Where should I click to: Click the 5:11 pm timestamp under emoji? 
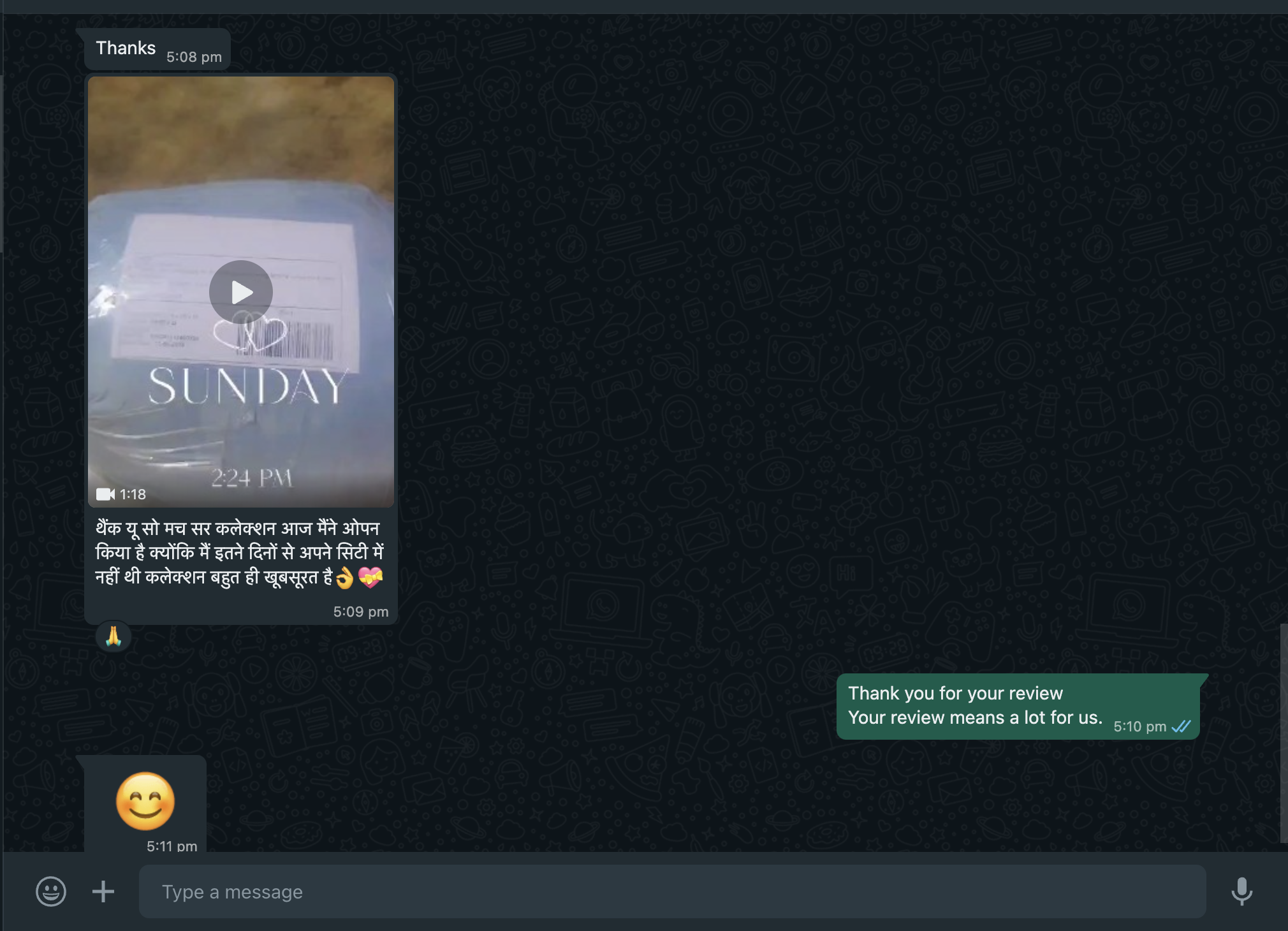coord(172,846)
